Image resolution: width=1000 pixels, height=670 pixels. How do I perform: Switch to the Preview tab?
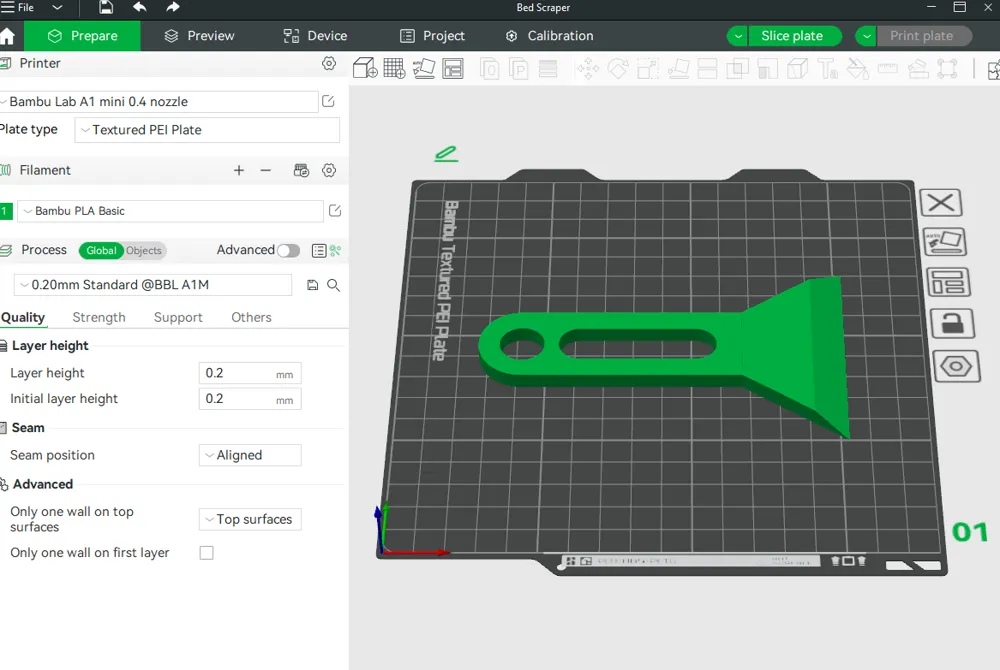[x=200, y=36]
